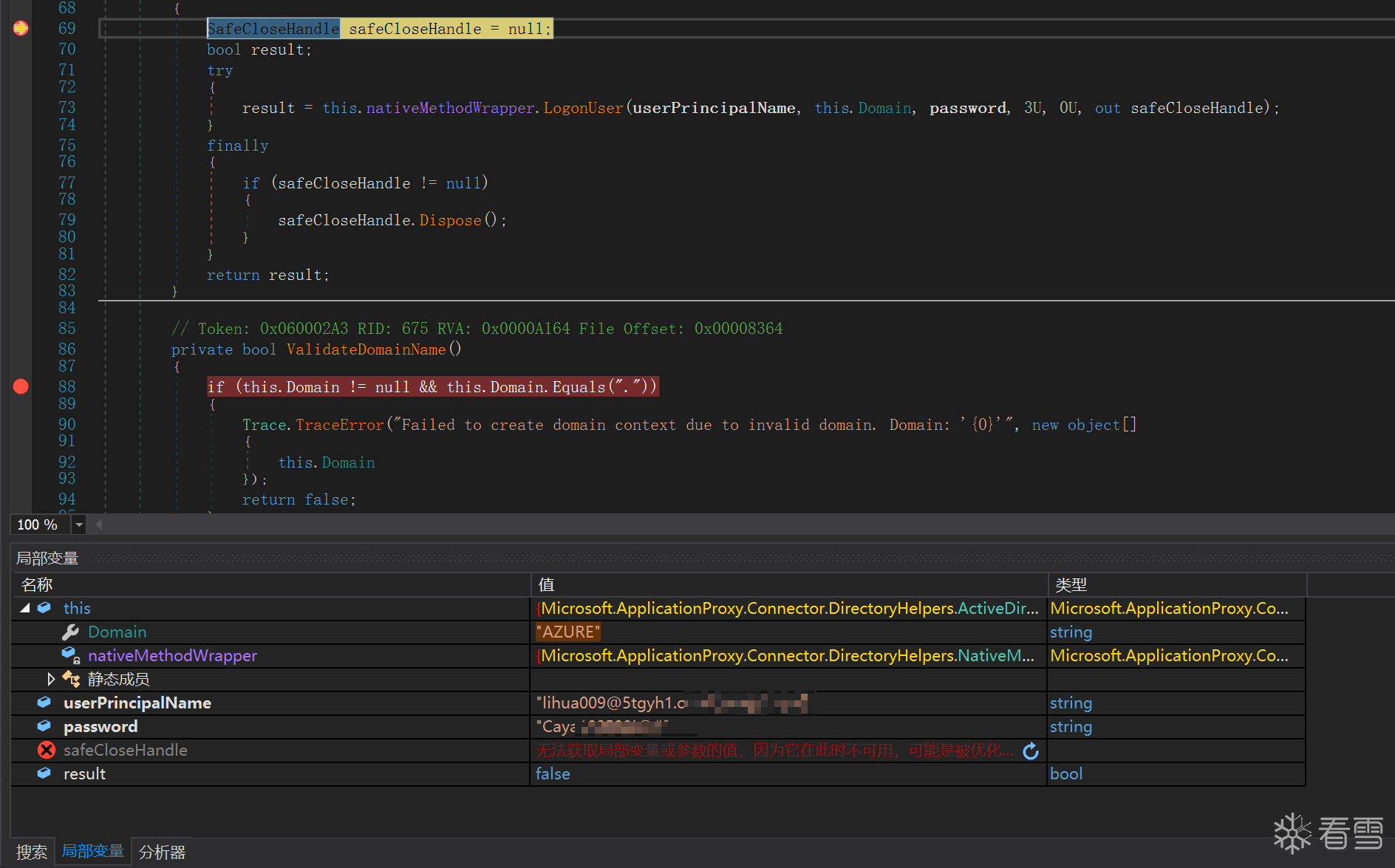Viewport: 1395px width, 868px height.
Task: Open the 100 % zoom dropdown
Action: click(x=79, y=524)
